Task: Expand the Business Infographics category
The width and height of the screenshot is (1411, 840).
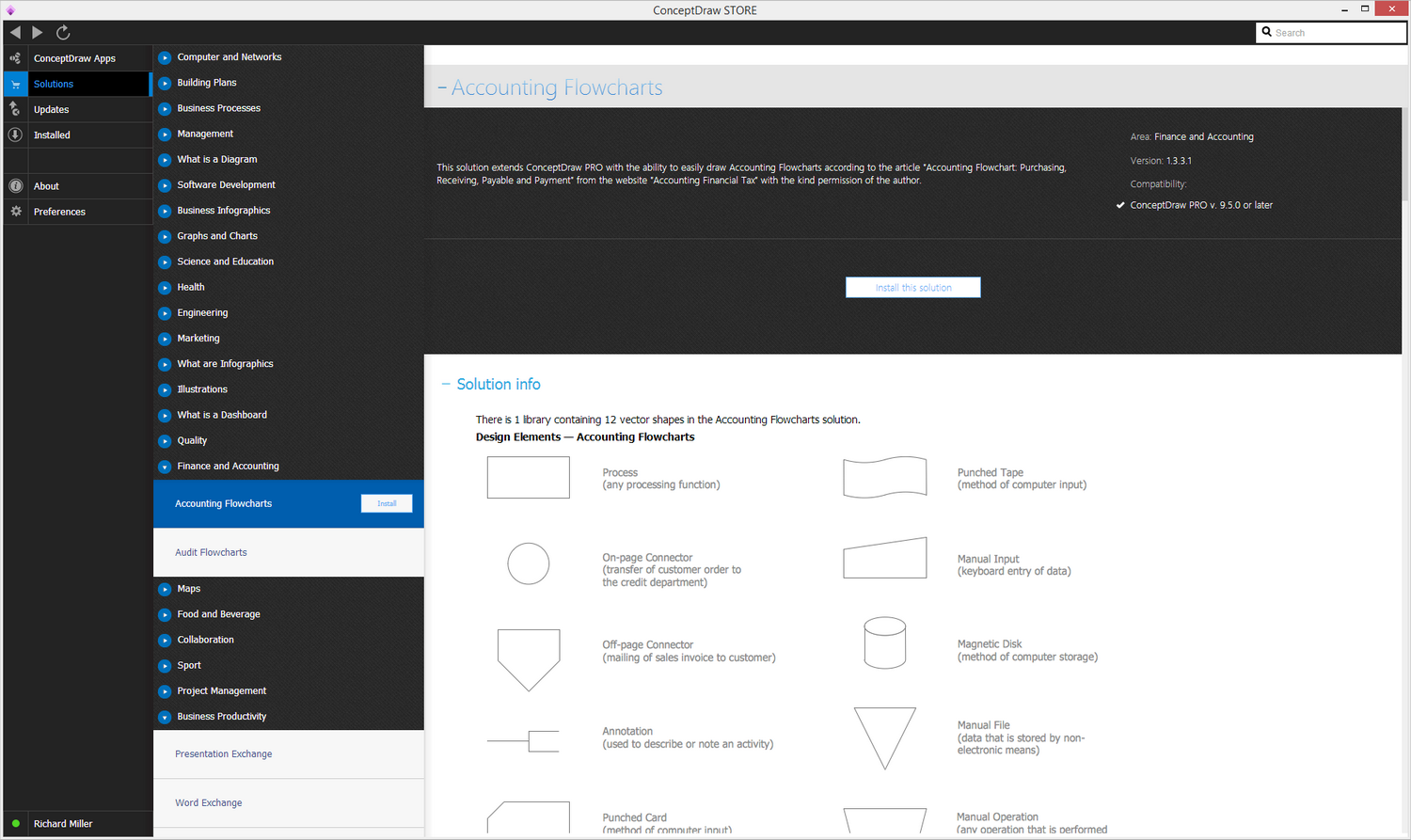Action: point(165,211)
